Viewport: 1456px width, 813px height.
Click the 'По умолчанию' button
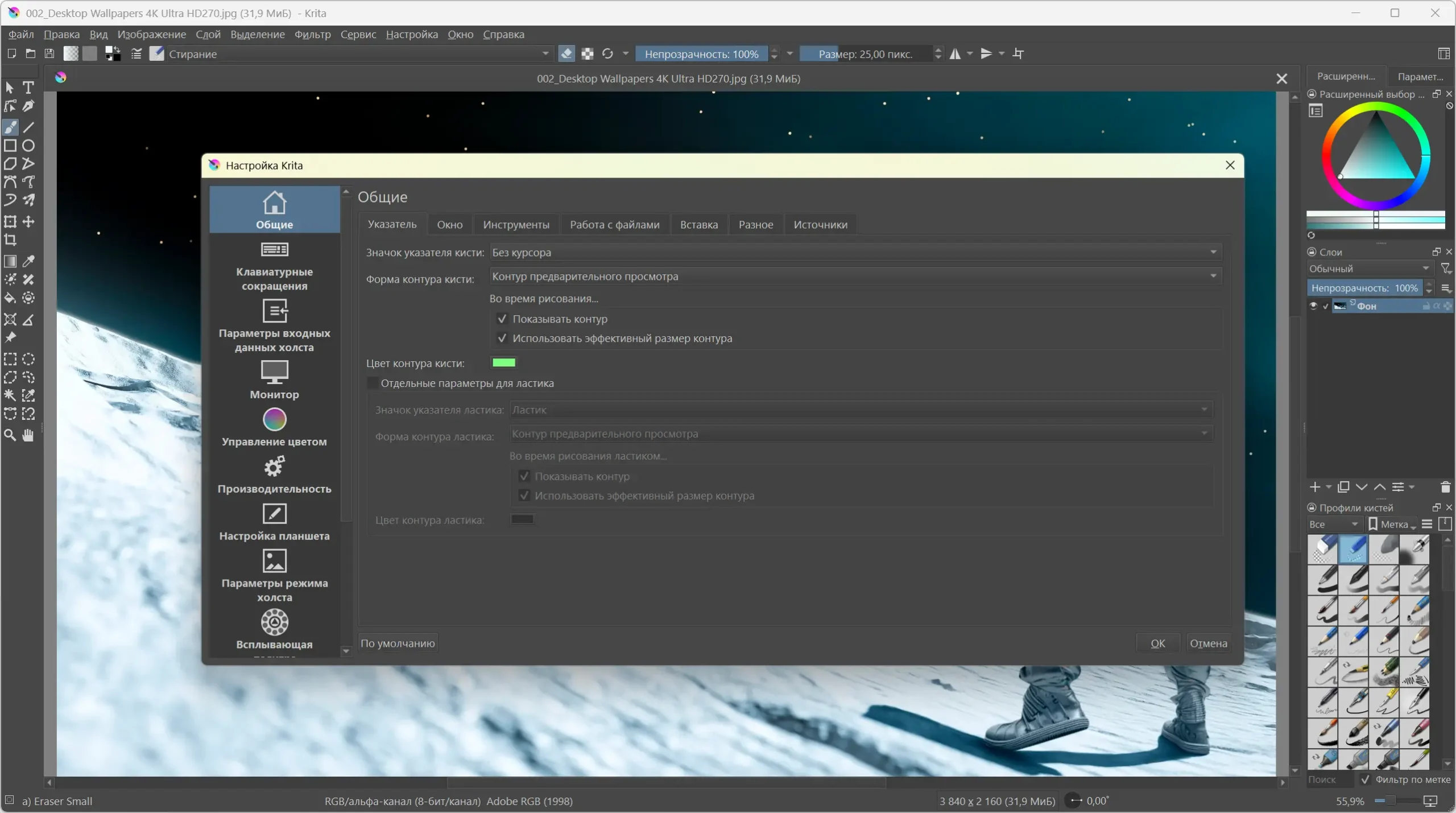click(398, 643)
